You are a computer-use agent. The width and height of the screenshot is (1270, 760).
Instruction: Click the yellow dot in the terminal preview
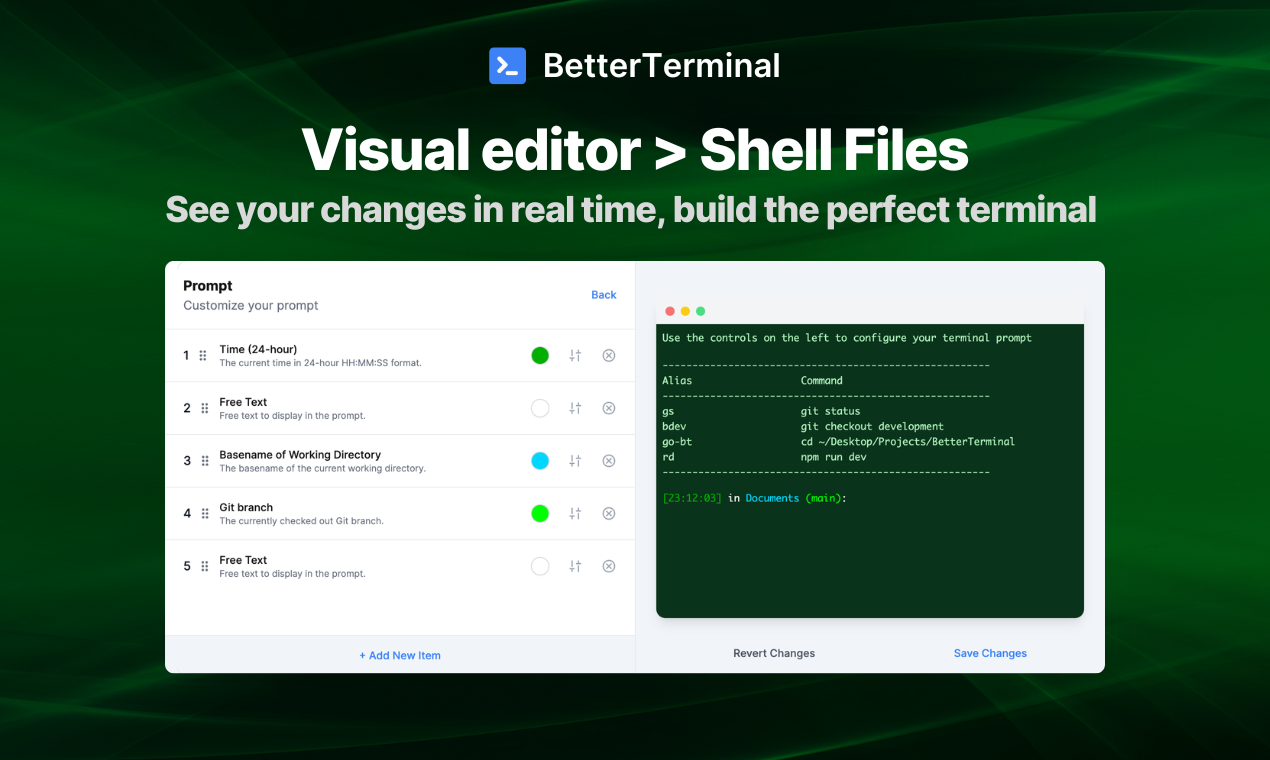pyautogui.click(x=685, y=311)
